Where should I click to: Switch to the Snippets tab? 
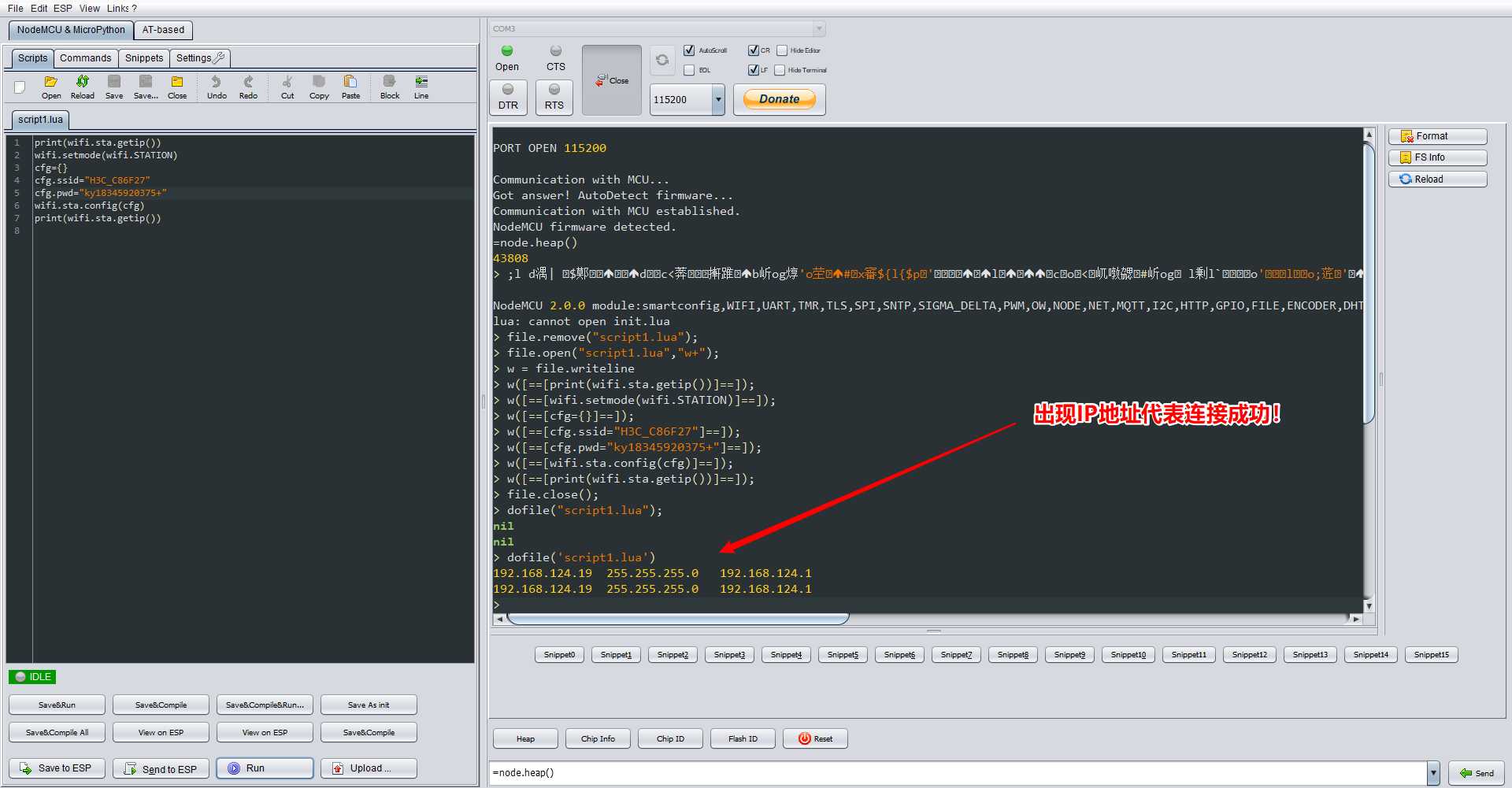(x=144, y=58)
